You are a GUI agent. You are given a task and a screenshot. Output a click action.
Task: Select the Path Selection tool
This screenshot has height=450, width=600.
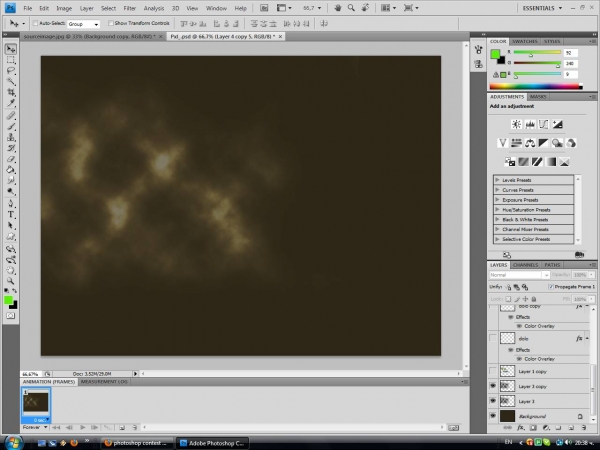click(11, 225)
